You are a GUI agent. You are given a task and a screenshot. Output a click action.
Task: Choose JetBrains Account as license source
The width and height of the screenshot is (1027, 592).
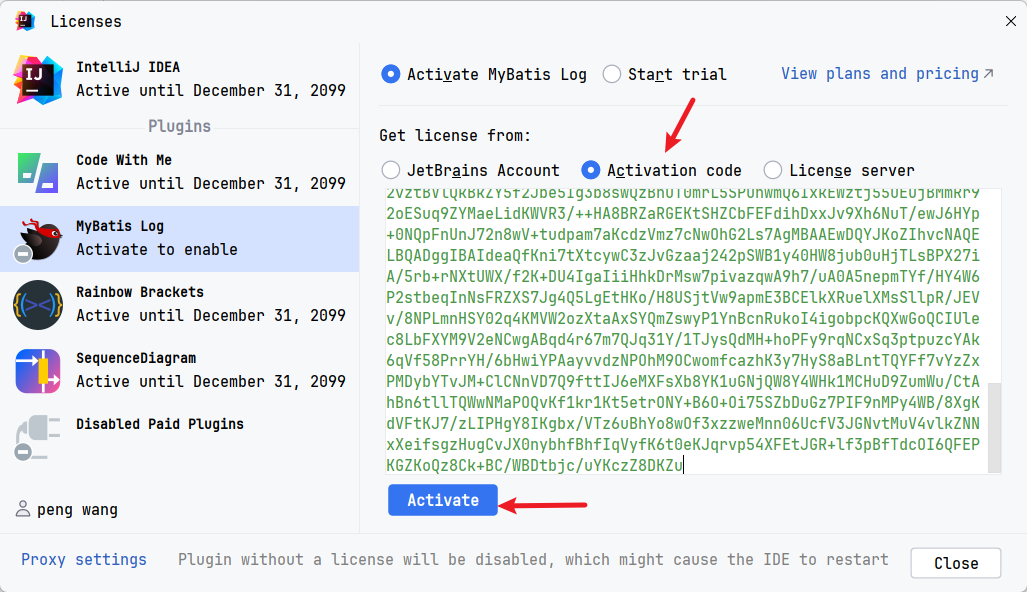[x=391, y=170]
